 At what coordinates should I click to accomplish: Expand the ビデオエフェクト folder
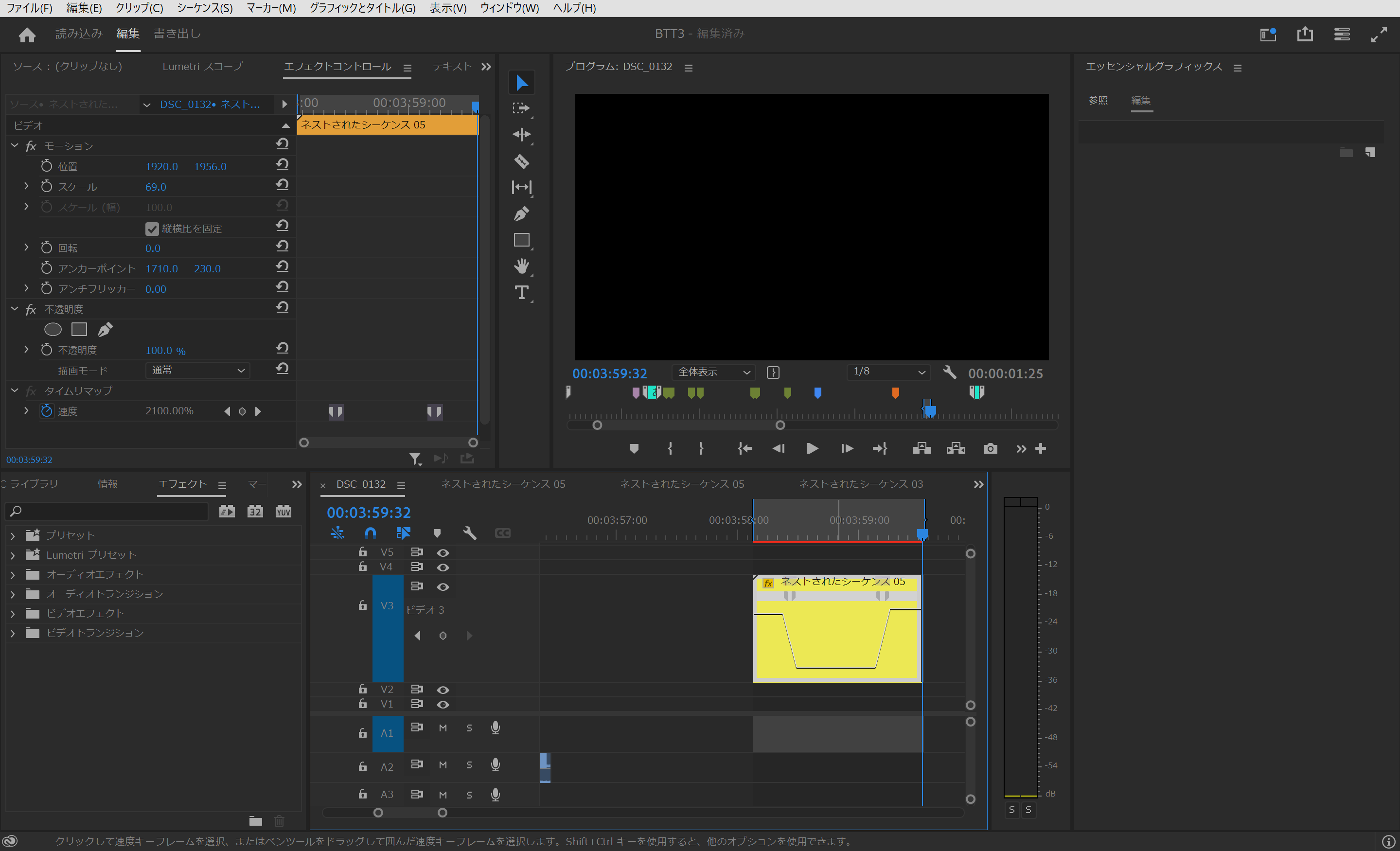coord(13,613)
